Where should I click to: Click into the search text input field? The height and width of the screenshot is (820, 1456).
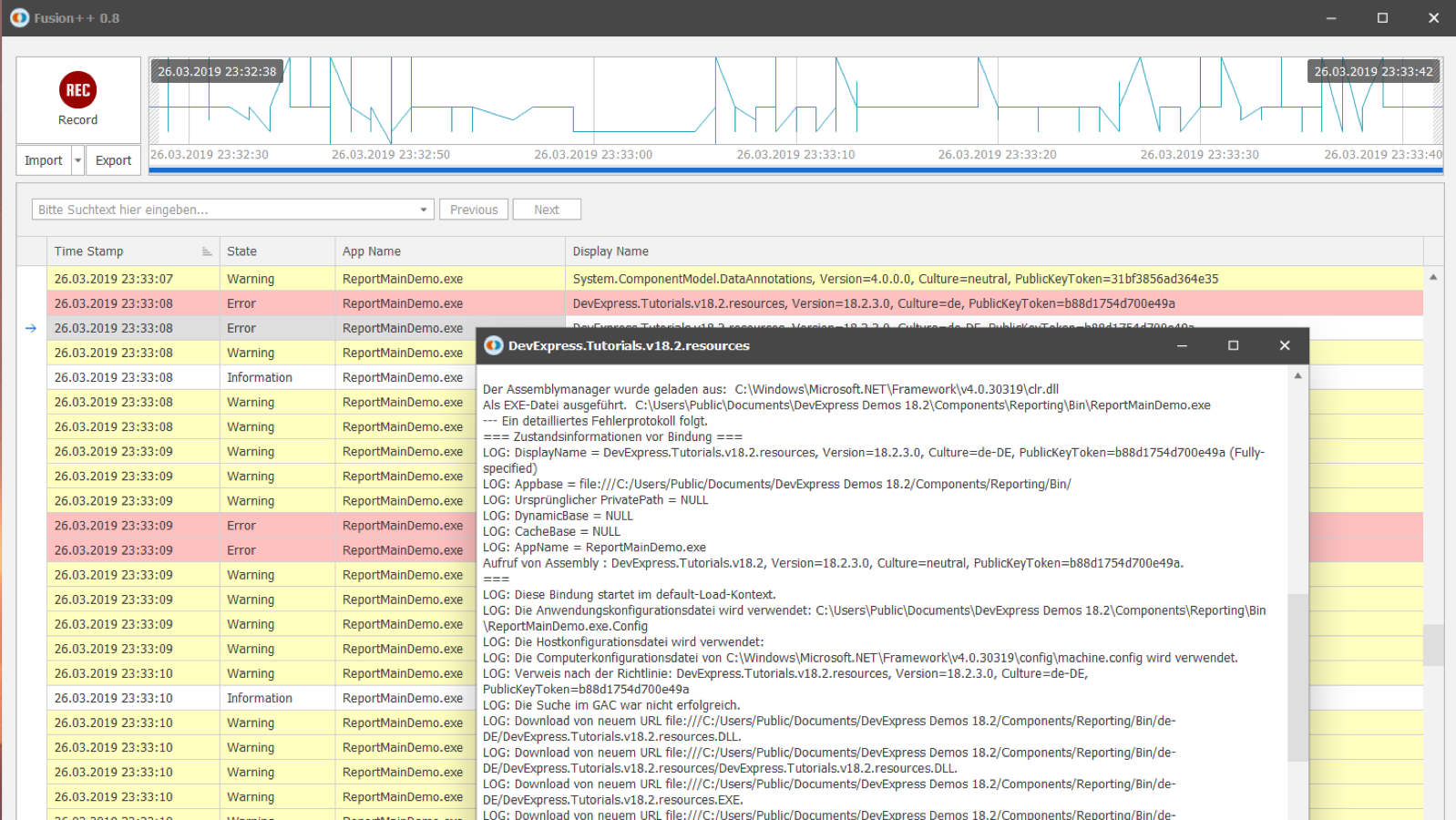[223, 210]
